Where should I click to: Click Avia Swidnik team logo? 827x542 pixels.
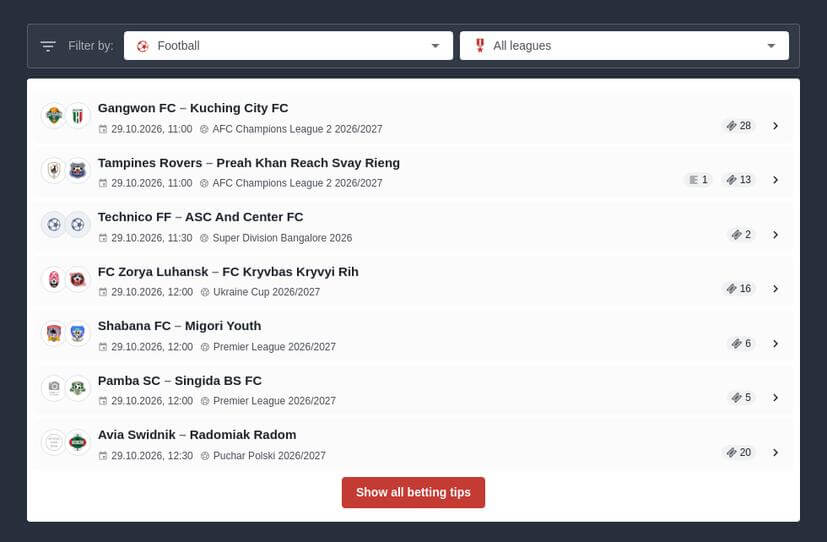coord(54,442)
